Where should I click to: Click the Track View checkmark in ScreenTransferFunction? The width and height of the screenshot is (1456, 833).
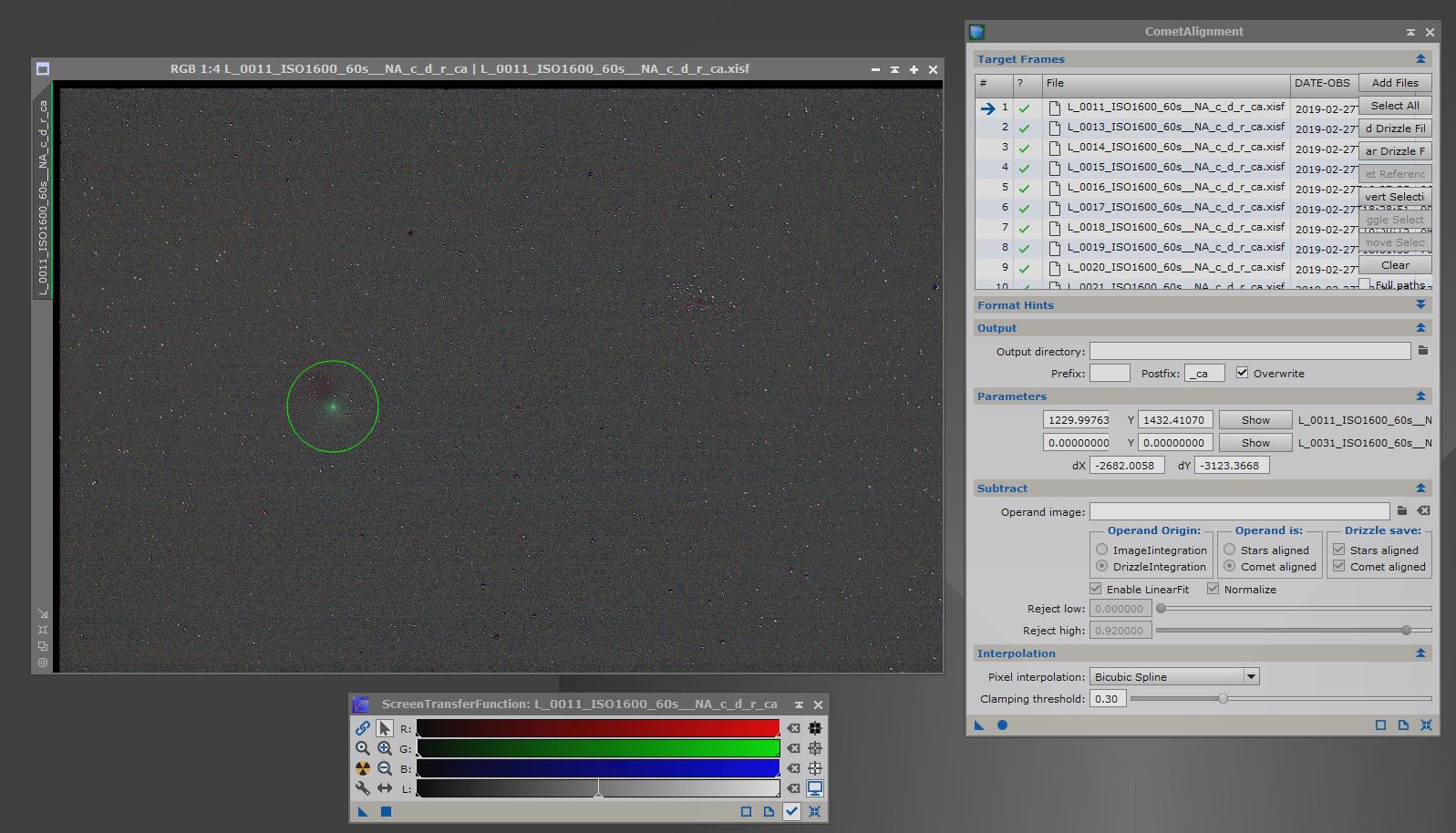click(x=791, y=811)
